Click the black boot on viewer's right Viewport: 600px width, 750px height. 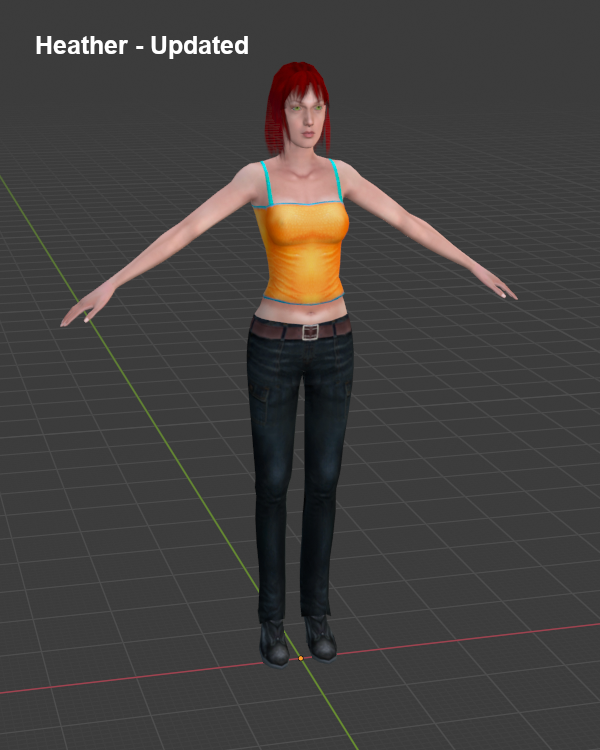[321, 637]
